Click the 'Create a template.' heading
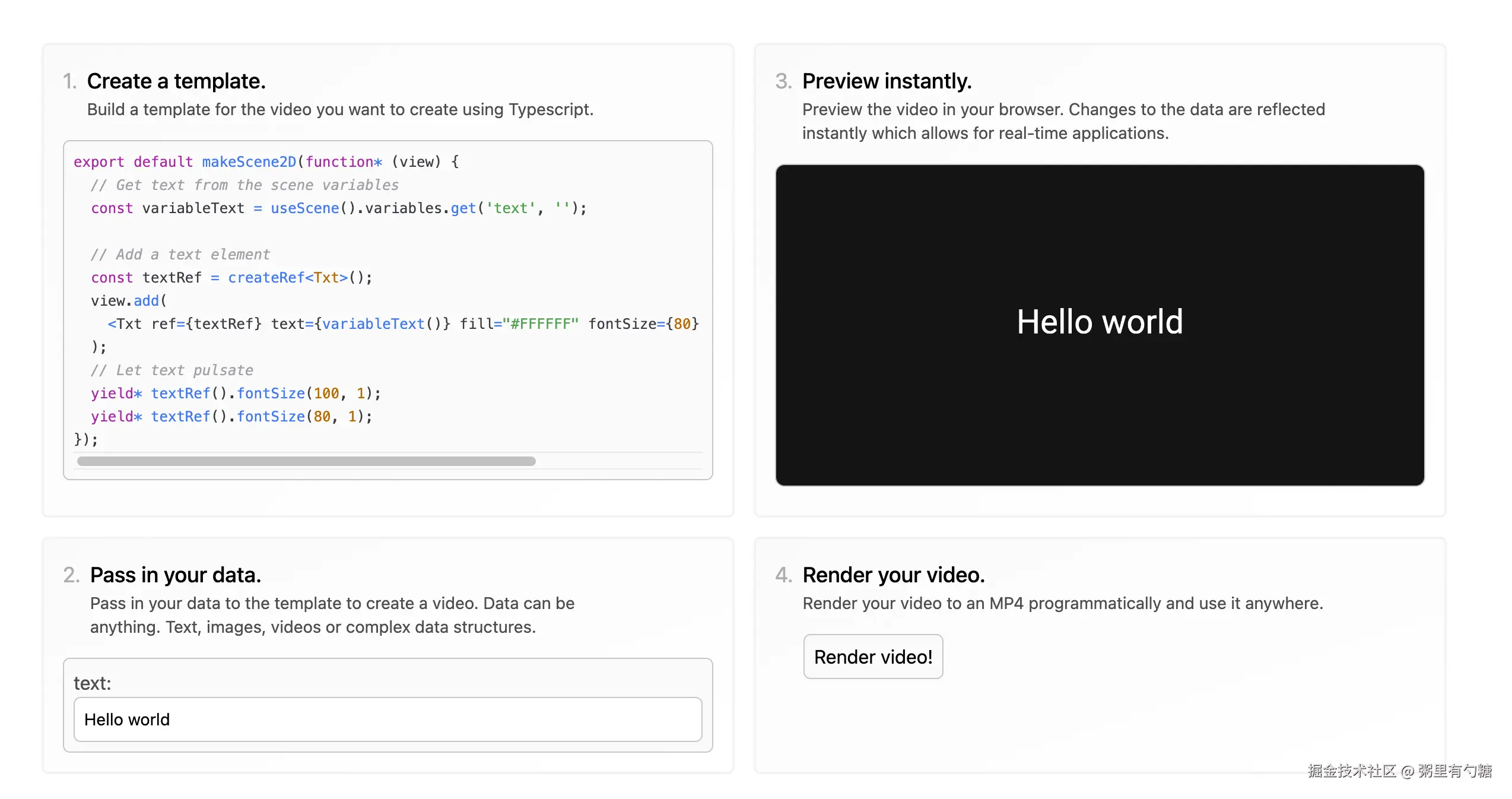The height and width of the screenshot is (799, 1512). (x=176, y=81)
